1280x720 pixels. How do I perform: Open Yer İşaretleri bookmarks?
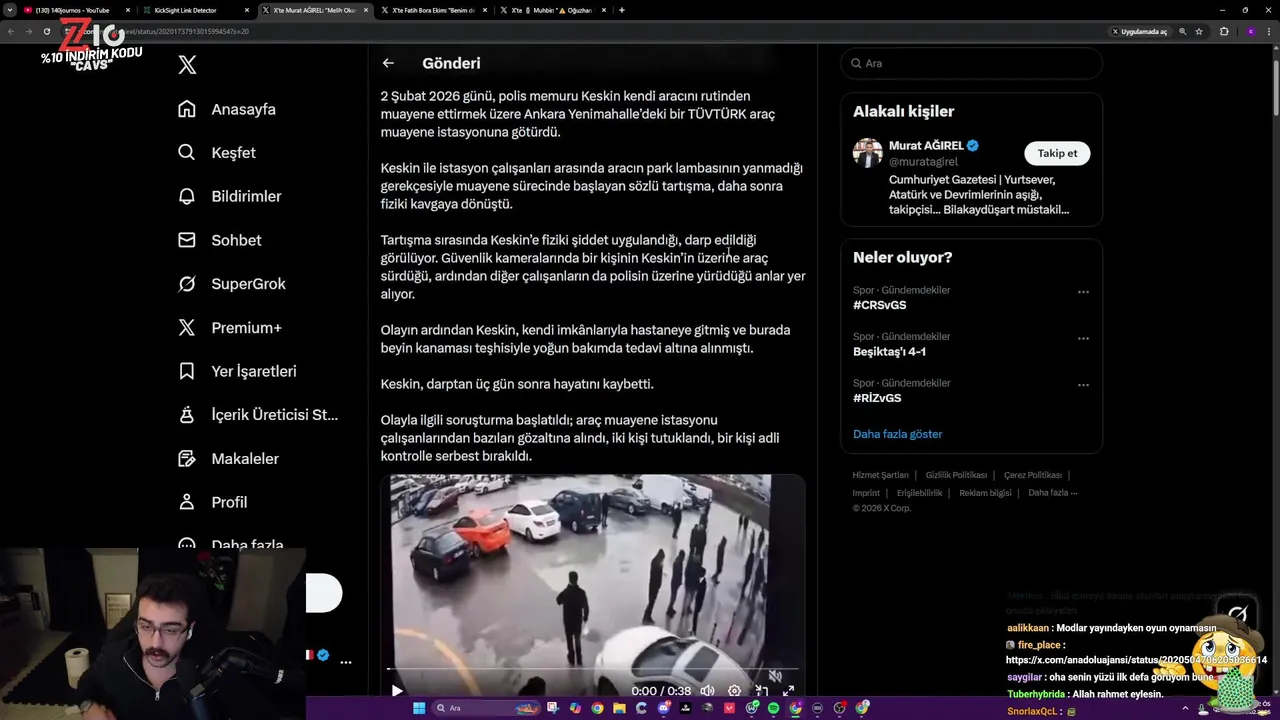coord(236,371)
